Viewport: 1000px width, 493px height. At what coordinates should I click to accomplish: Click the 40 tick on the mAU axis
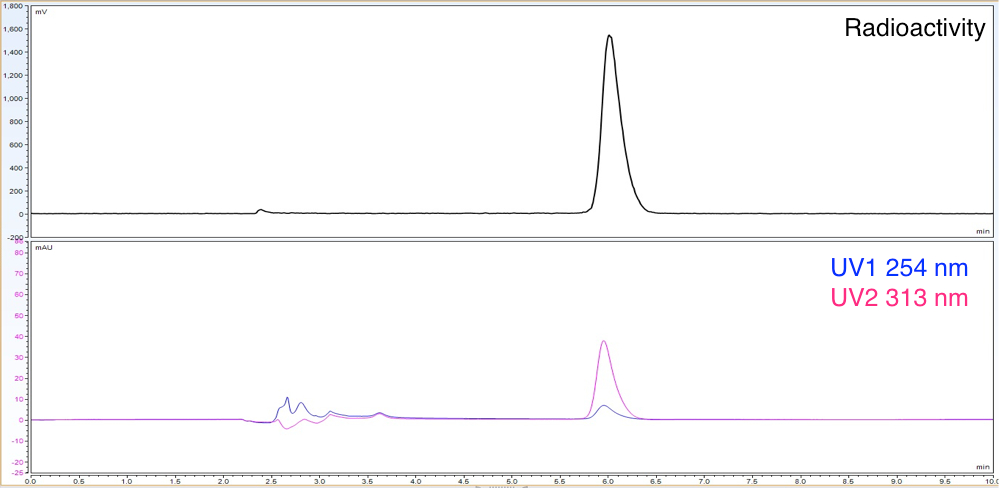(x=18, y=337)
